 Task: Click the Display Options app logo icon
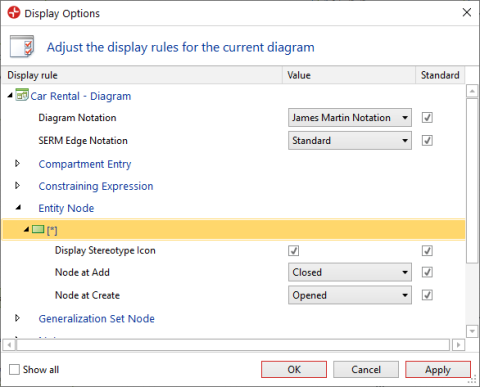(x=14, y=13)
